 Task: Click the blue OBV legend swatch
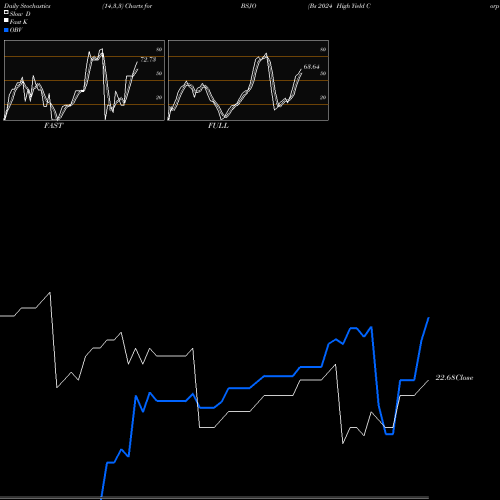click(6, 30)
